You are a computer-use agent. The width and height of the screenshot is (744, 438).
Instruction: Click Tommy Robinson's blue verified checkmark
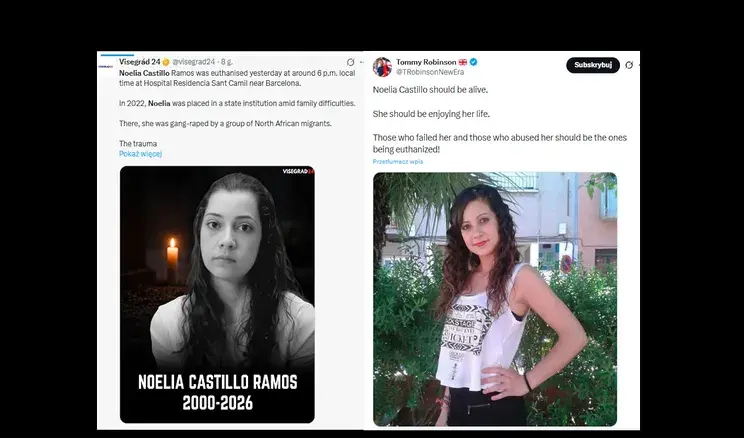pyautogui.click(x=473, y=62)
